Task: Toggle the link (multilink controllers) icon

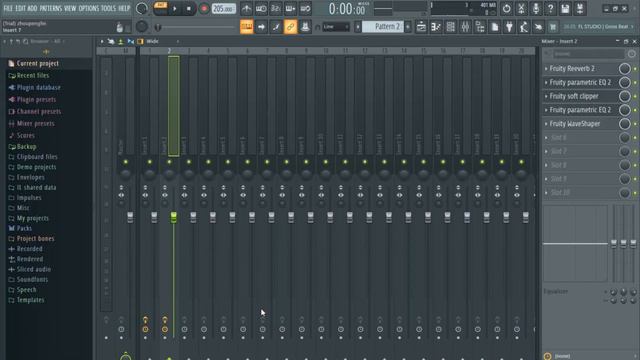Action: pos(290,27)
